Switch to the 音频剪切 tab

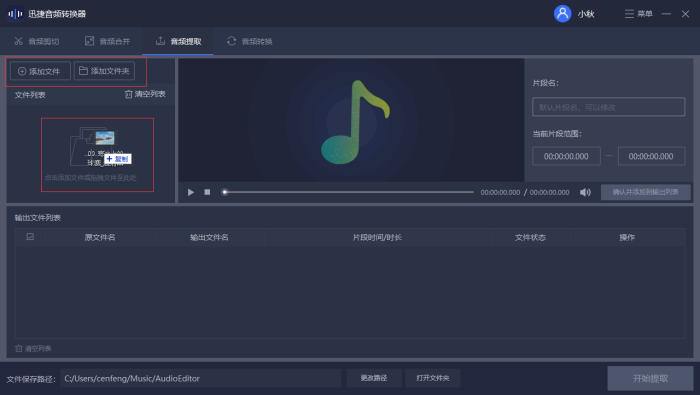tap(37, 42)
